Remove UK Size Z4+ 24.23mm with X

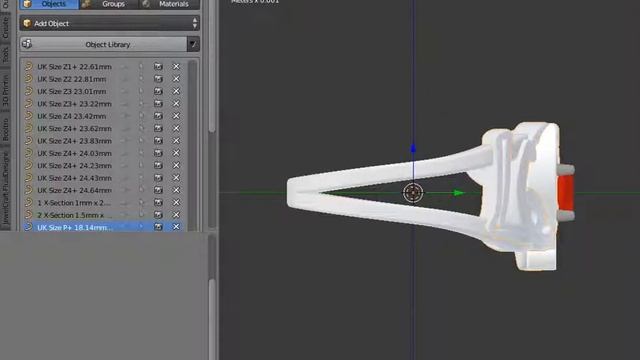[x=176, y=165]
